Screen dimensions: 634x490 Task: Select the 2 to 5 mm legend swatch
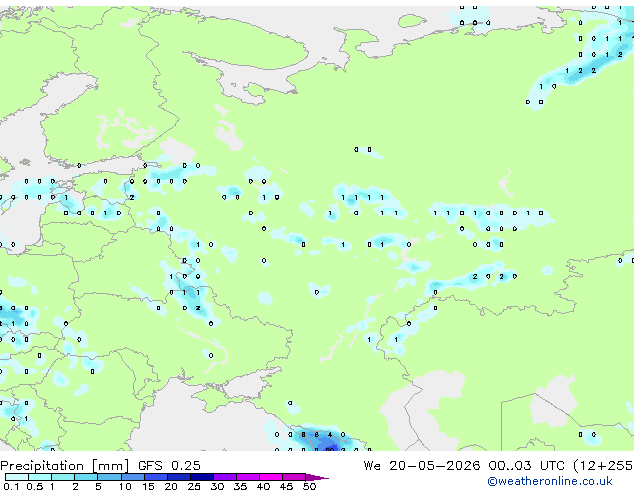[x=86, y=477]
